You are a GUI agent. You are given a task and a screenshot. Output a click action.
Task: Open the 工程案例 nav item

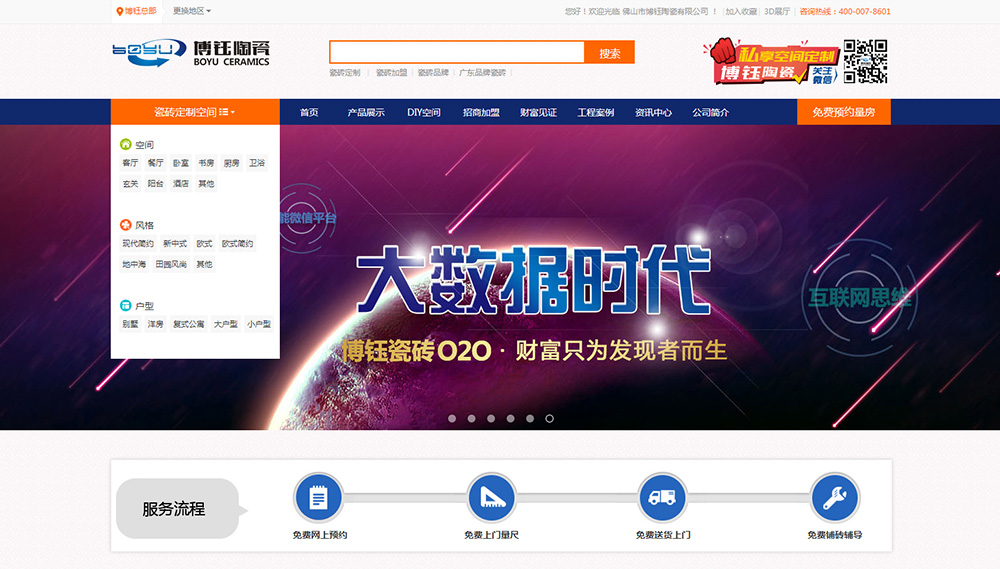[596, 112]
